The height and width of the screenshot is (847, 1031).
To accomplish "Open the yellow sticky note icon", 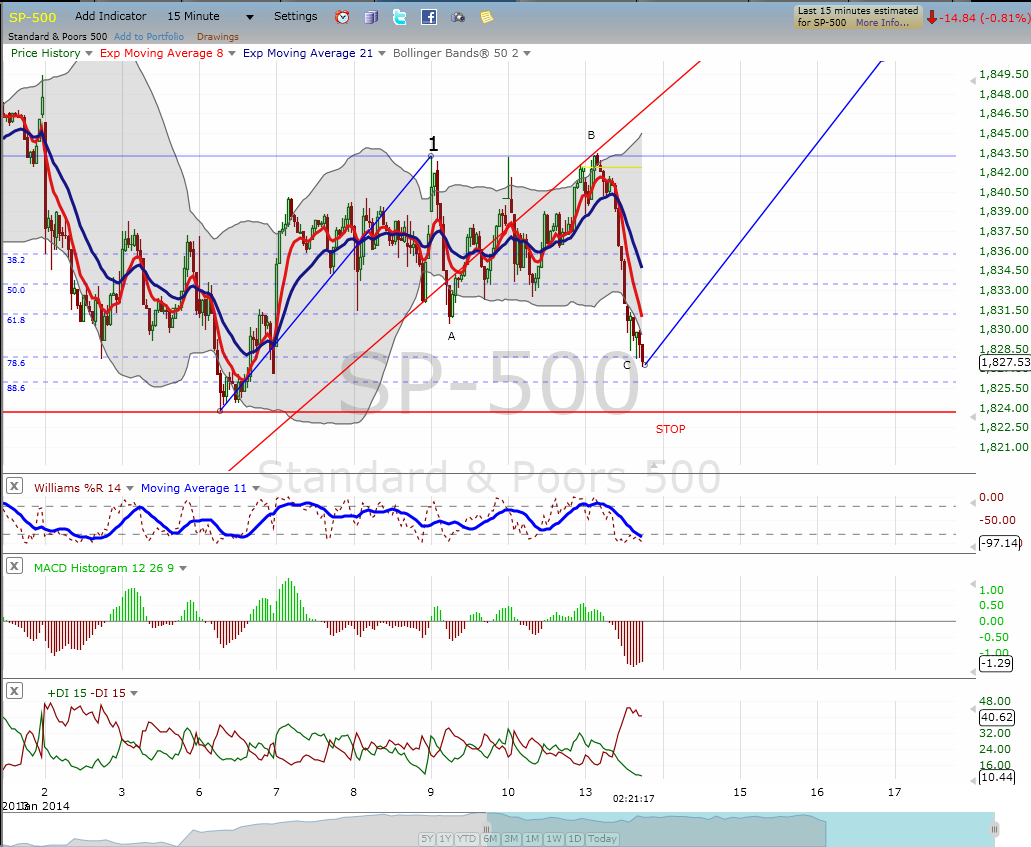I will [487, 17].
